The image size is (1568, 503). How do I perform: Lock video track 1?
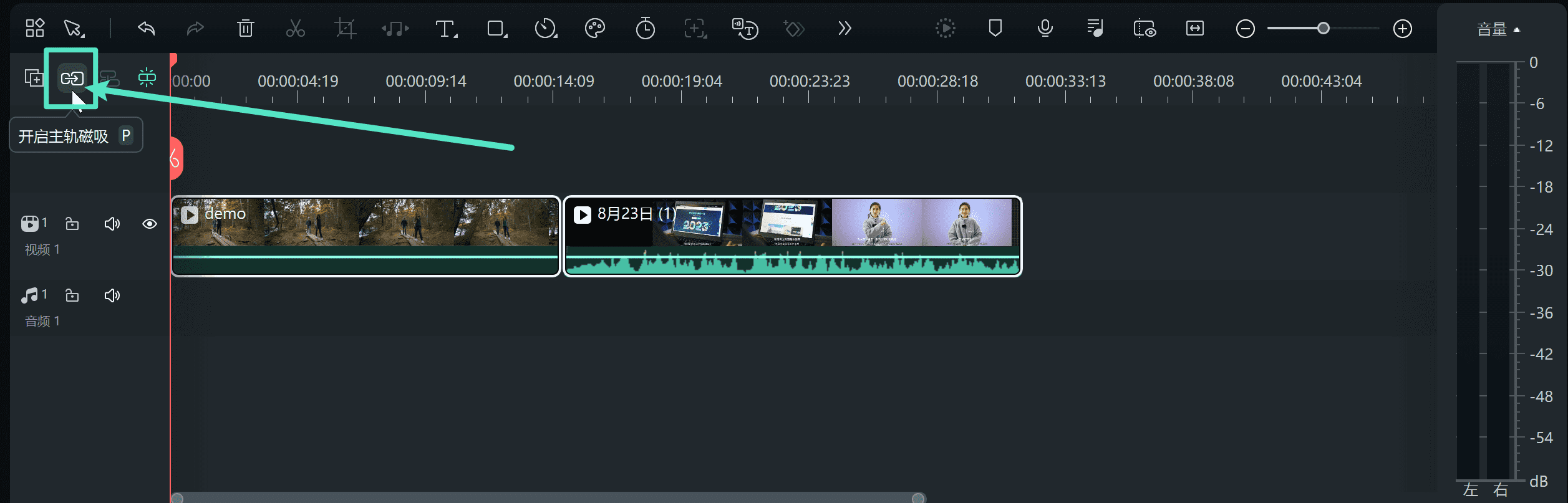(x=72, y=224)
